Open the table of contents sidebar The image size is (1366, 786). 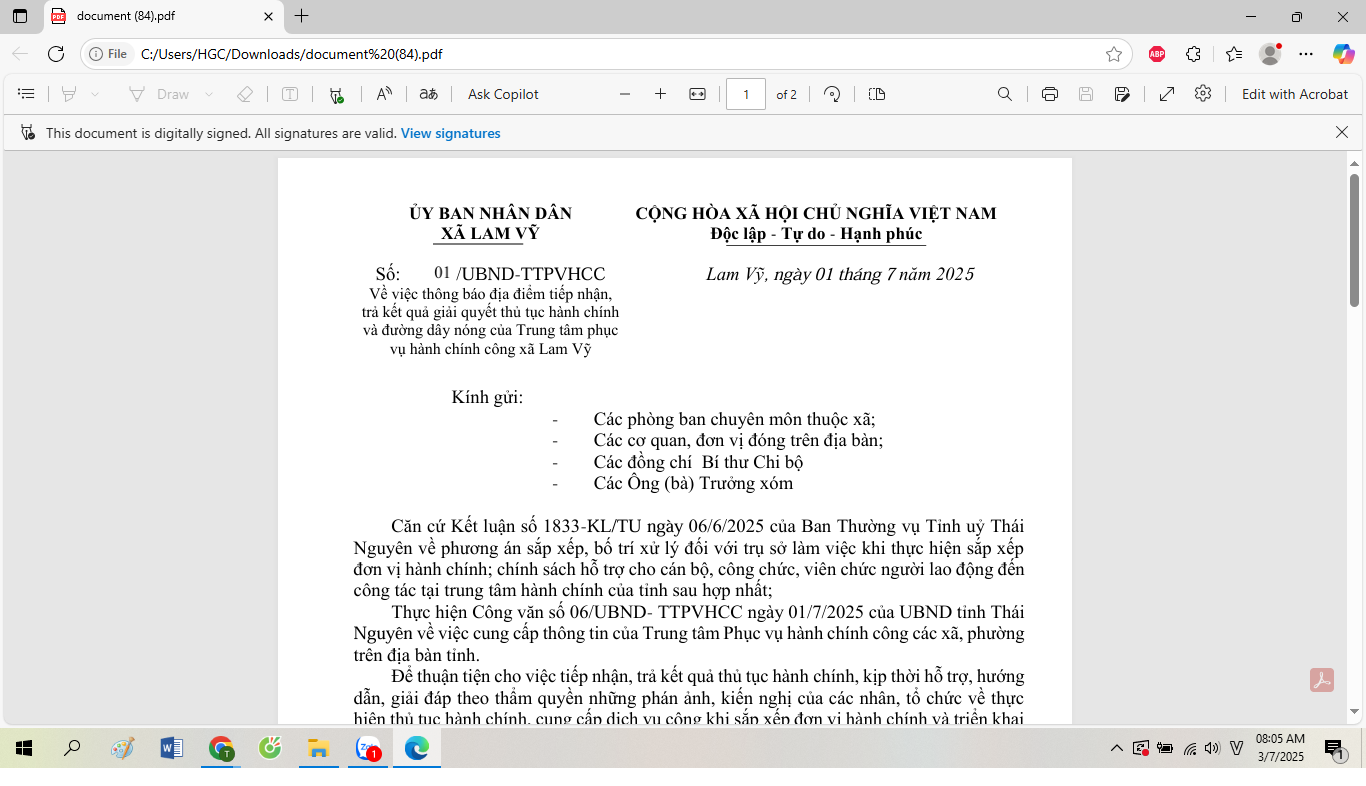click(x=27, y=94)
